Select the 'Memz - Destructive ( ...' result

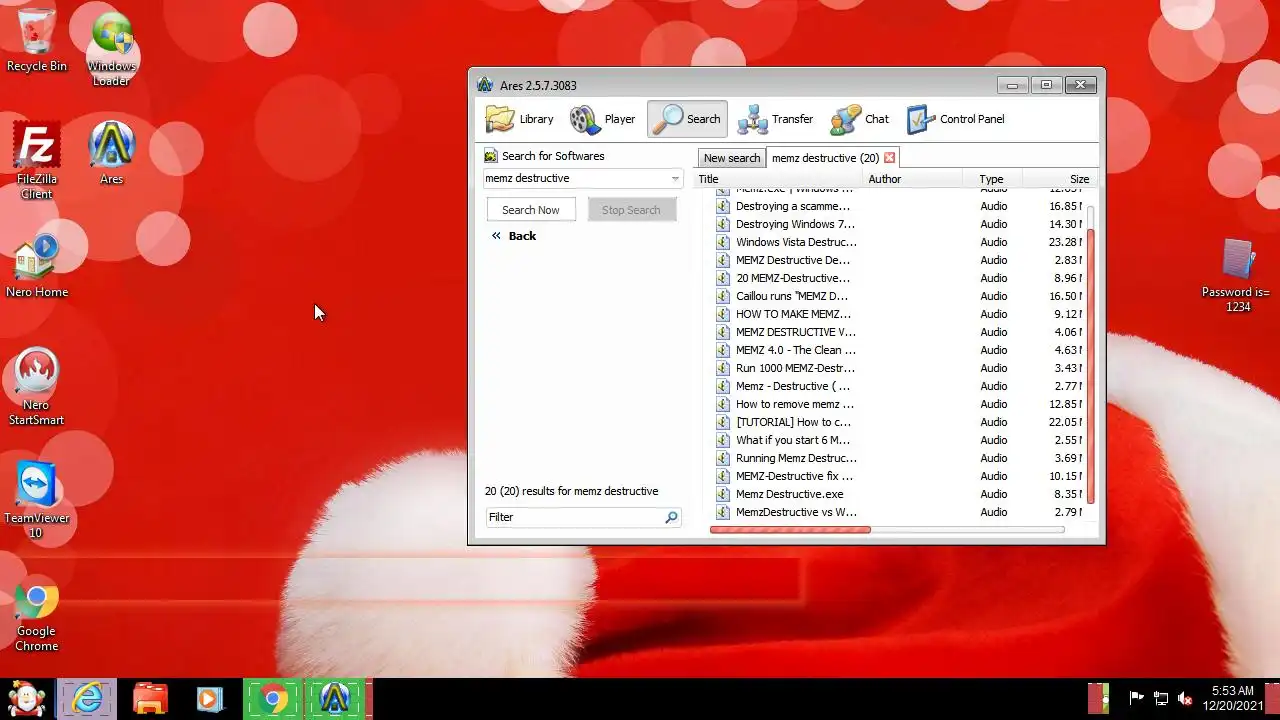(x=793, y=386)
